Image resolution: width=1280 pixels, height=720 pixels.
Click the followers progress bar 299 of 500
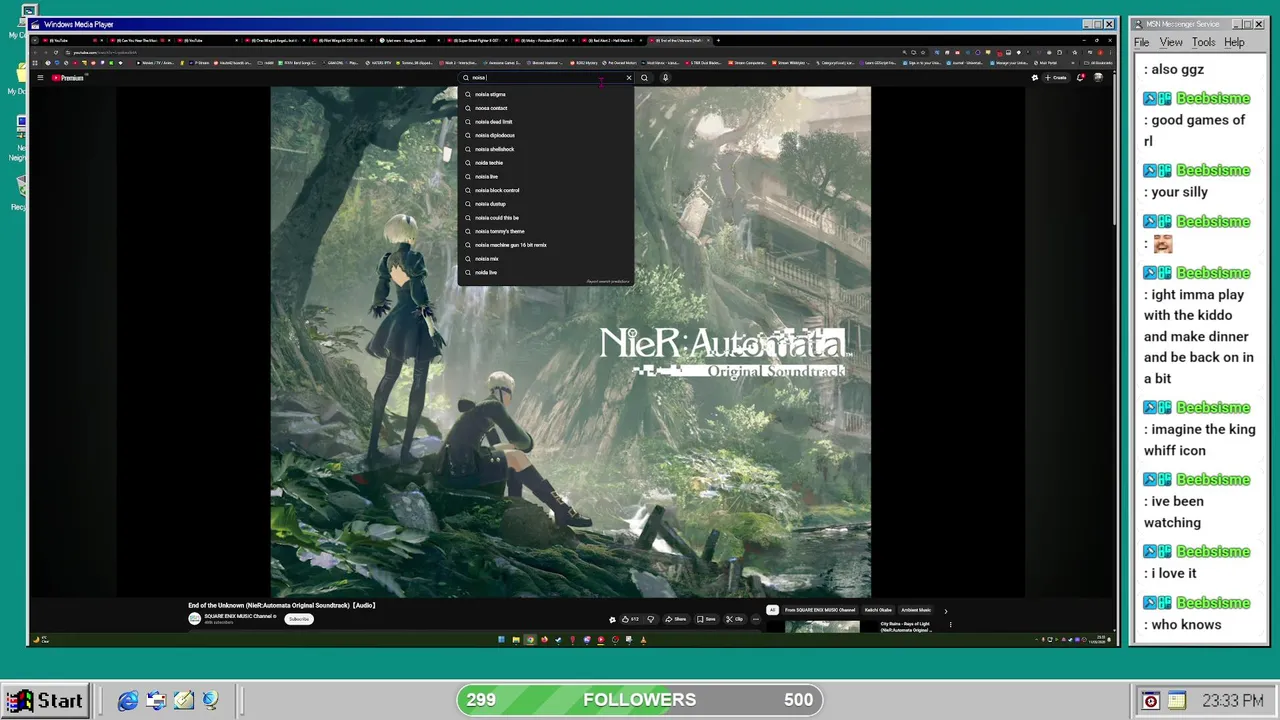(640, 700)
